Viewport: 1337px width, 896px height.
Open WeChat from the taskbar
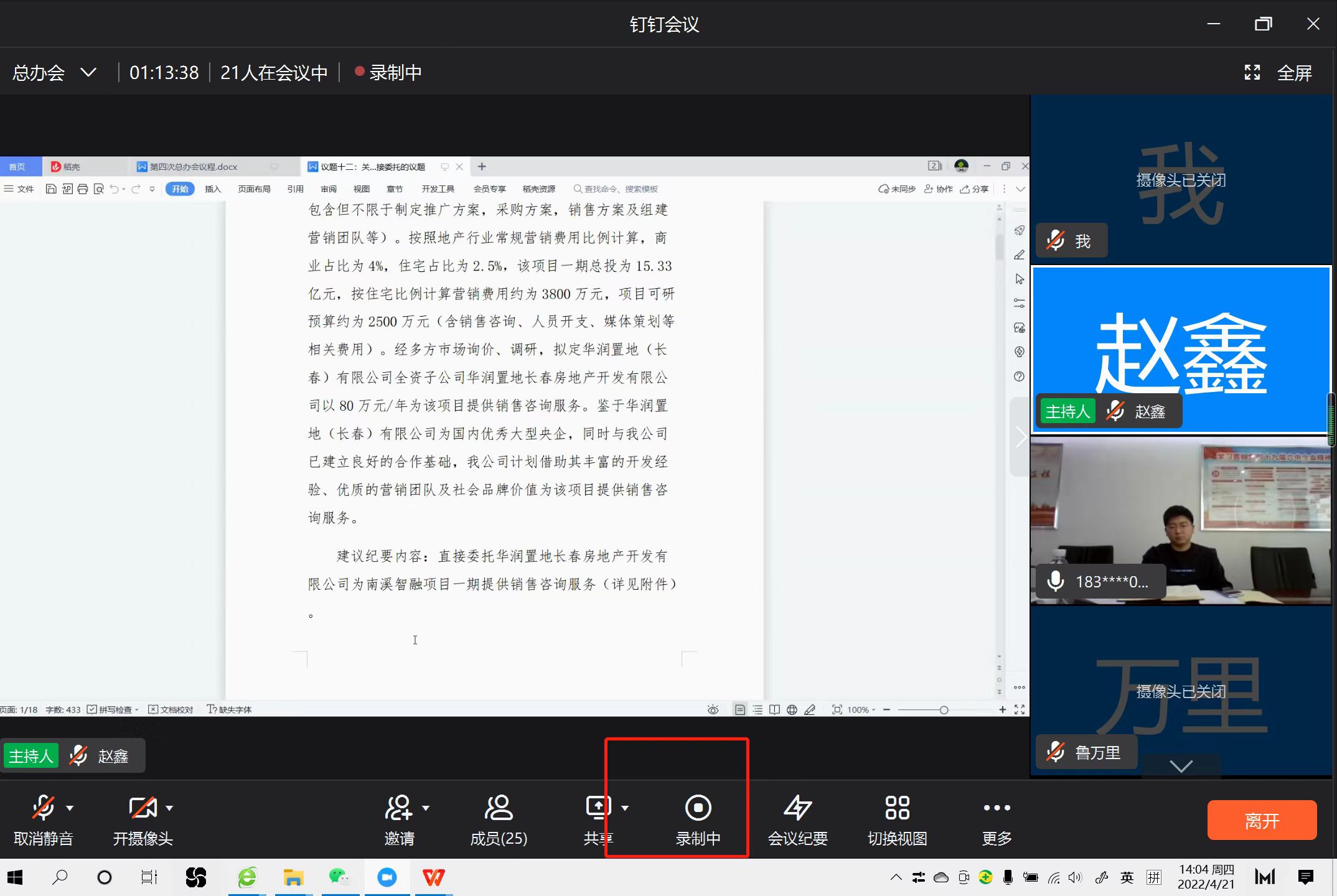pyautogui.click(x=340, y=877)
